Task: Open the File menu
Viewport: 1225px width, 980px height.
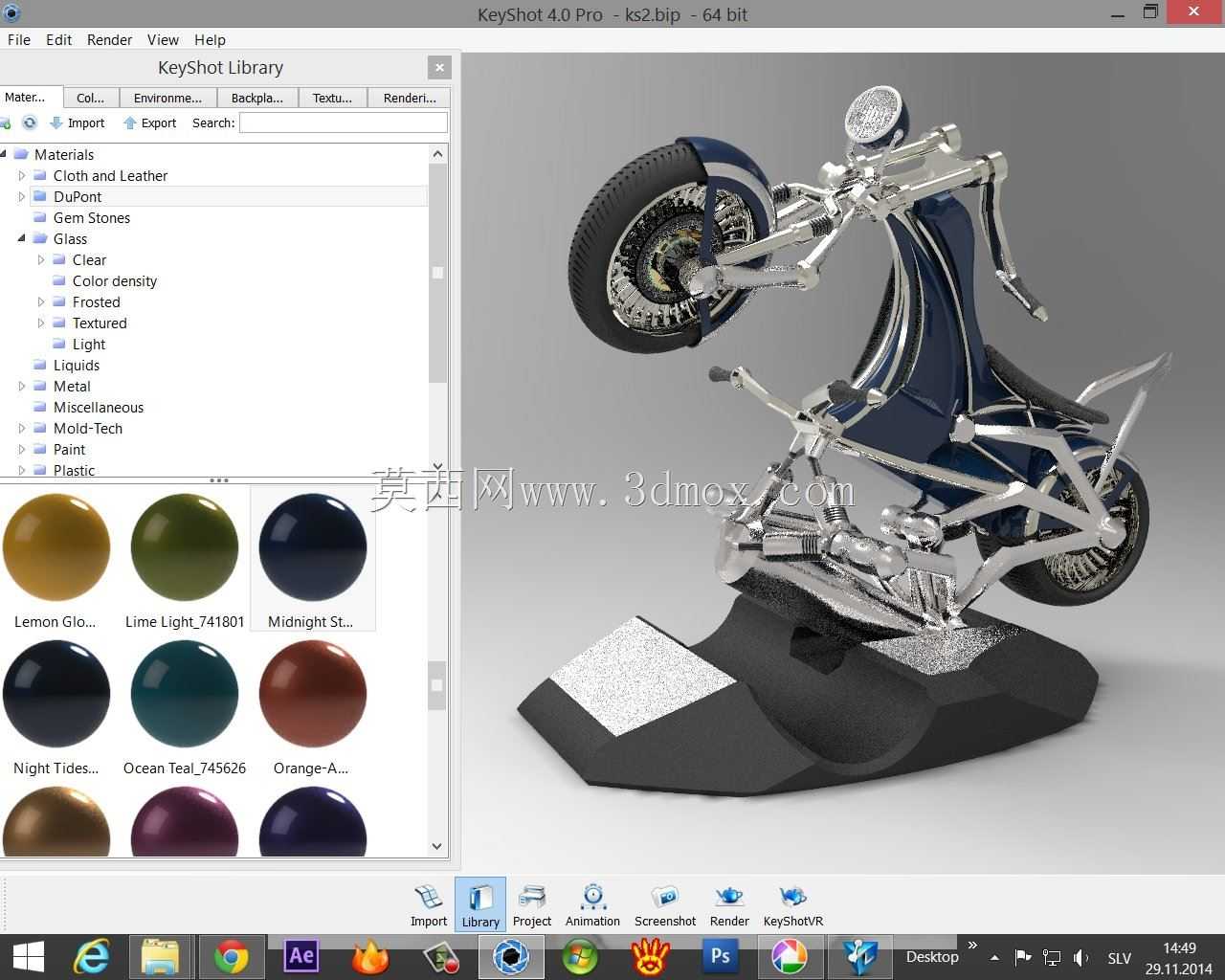Action: (19, 39)
